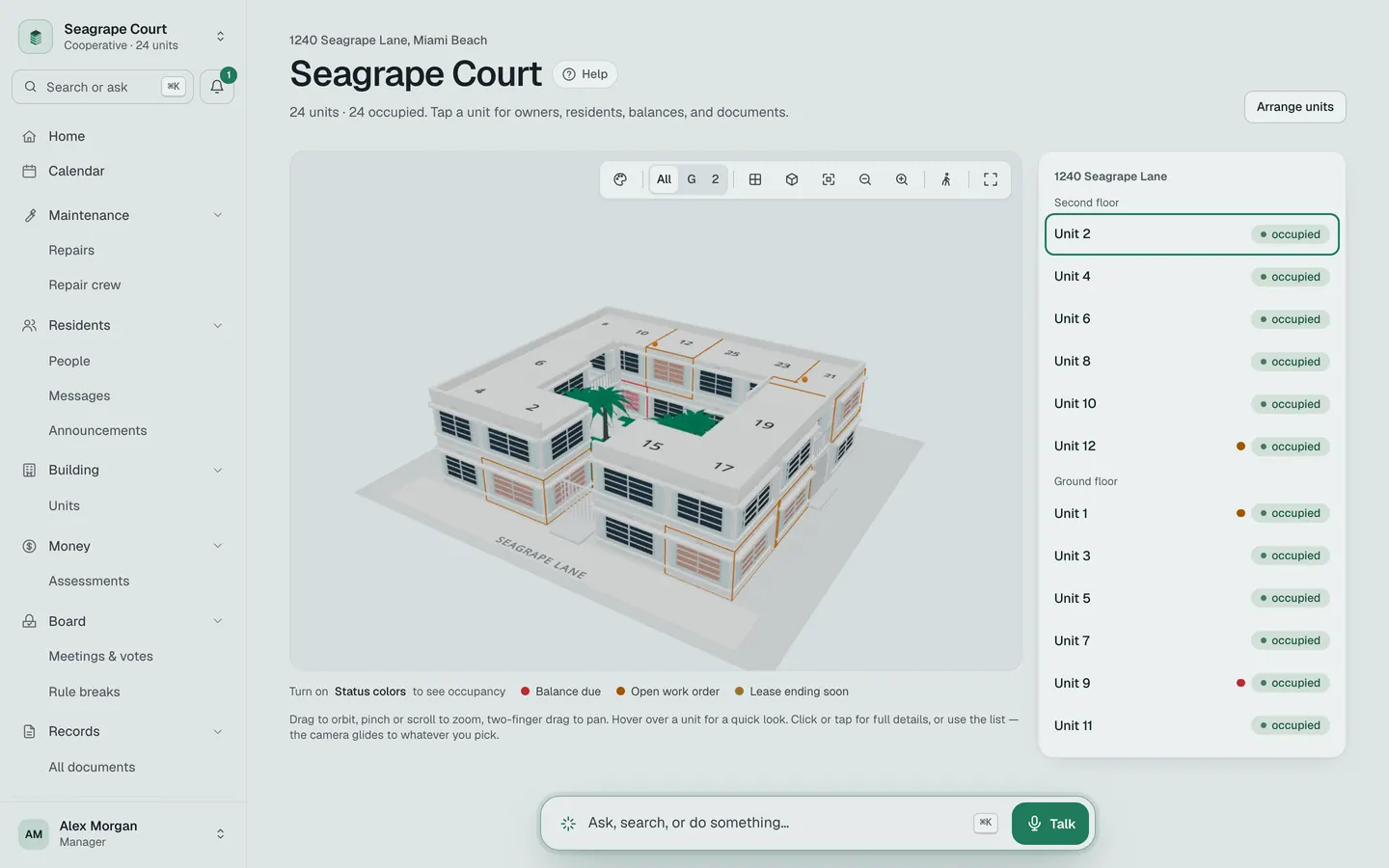This screenshot has width=1389, height=868.
Task: Collapse the Maintenance section
Action: (218, 215)
